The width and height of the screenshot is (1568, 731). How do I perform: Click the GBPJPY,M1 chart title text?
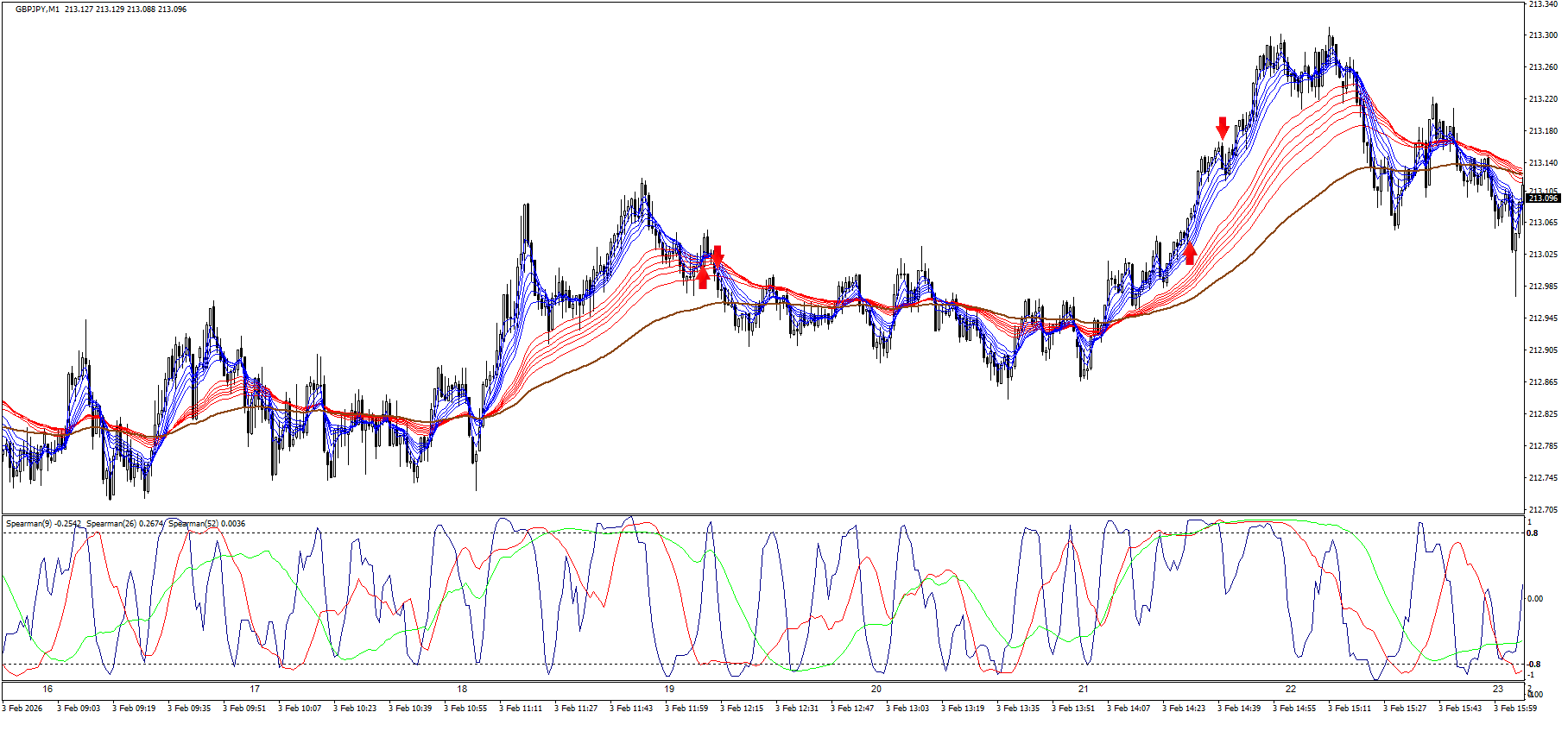click(38, 9)
